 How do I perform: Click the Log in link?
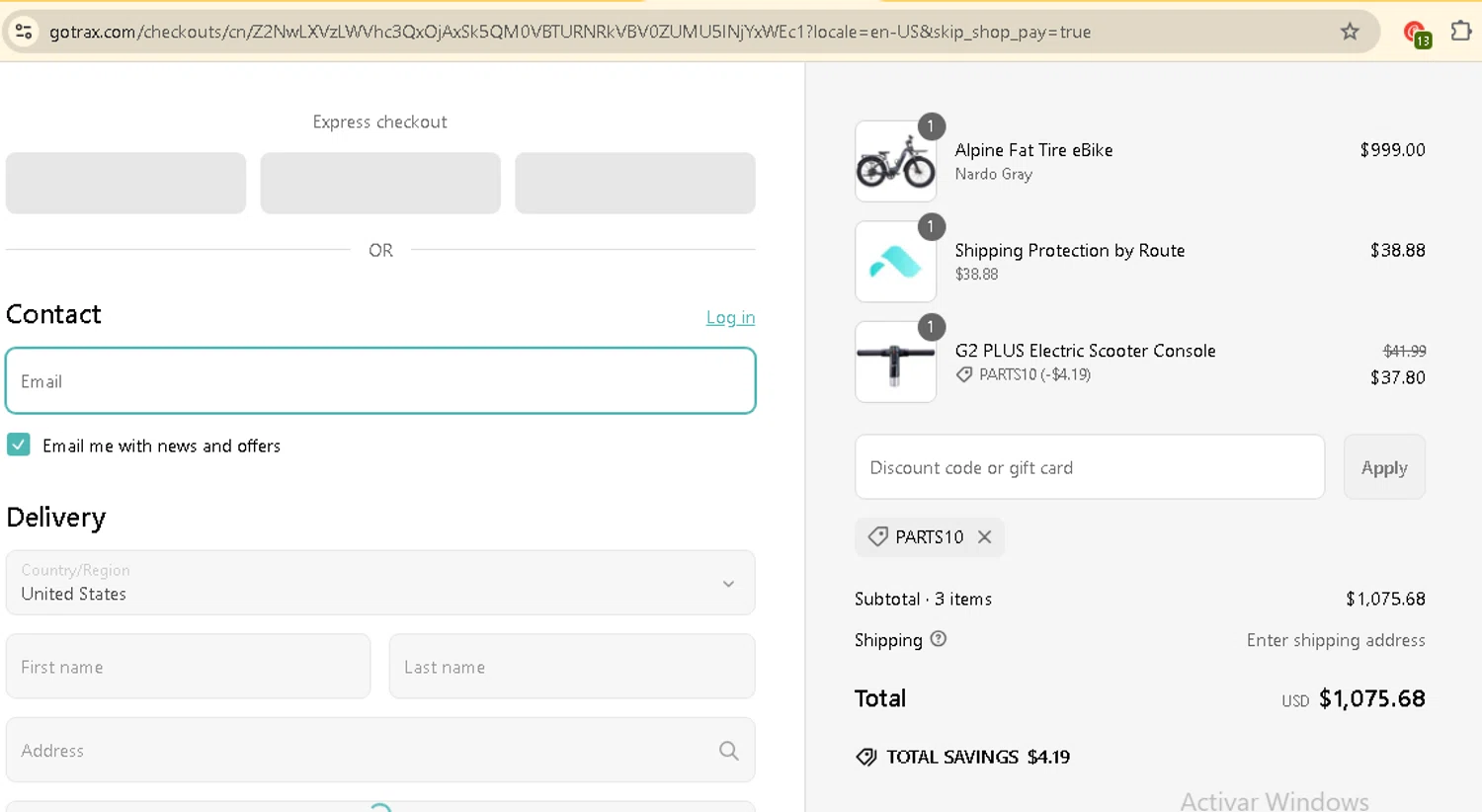click(730, 317)
